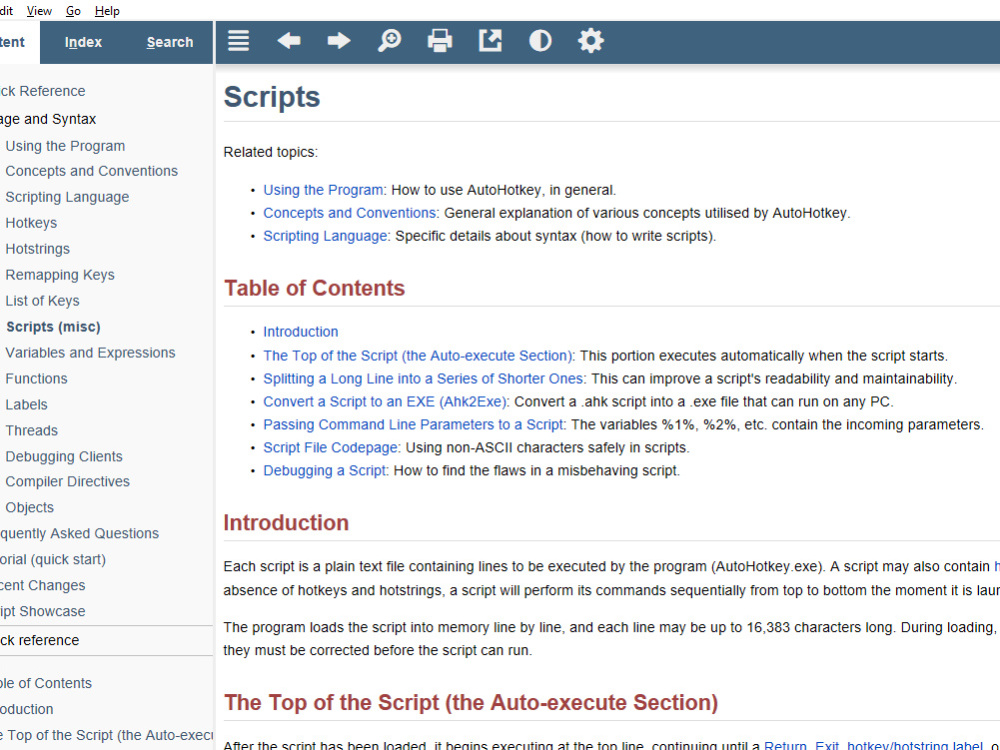Open Debugging a Script link
The height and width of the screenshot is (750, 1000).
324,471
